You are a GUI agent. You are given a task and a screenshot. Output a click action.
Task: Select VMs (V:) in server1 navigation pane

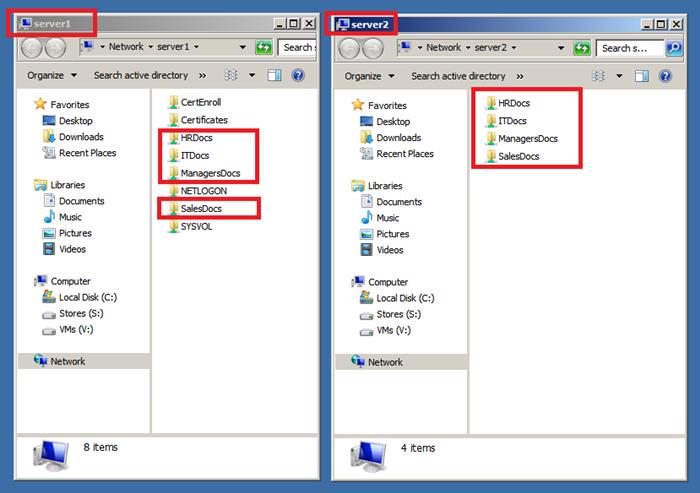pos(68,330)
